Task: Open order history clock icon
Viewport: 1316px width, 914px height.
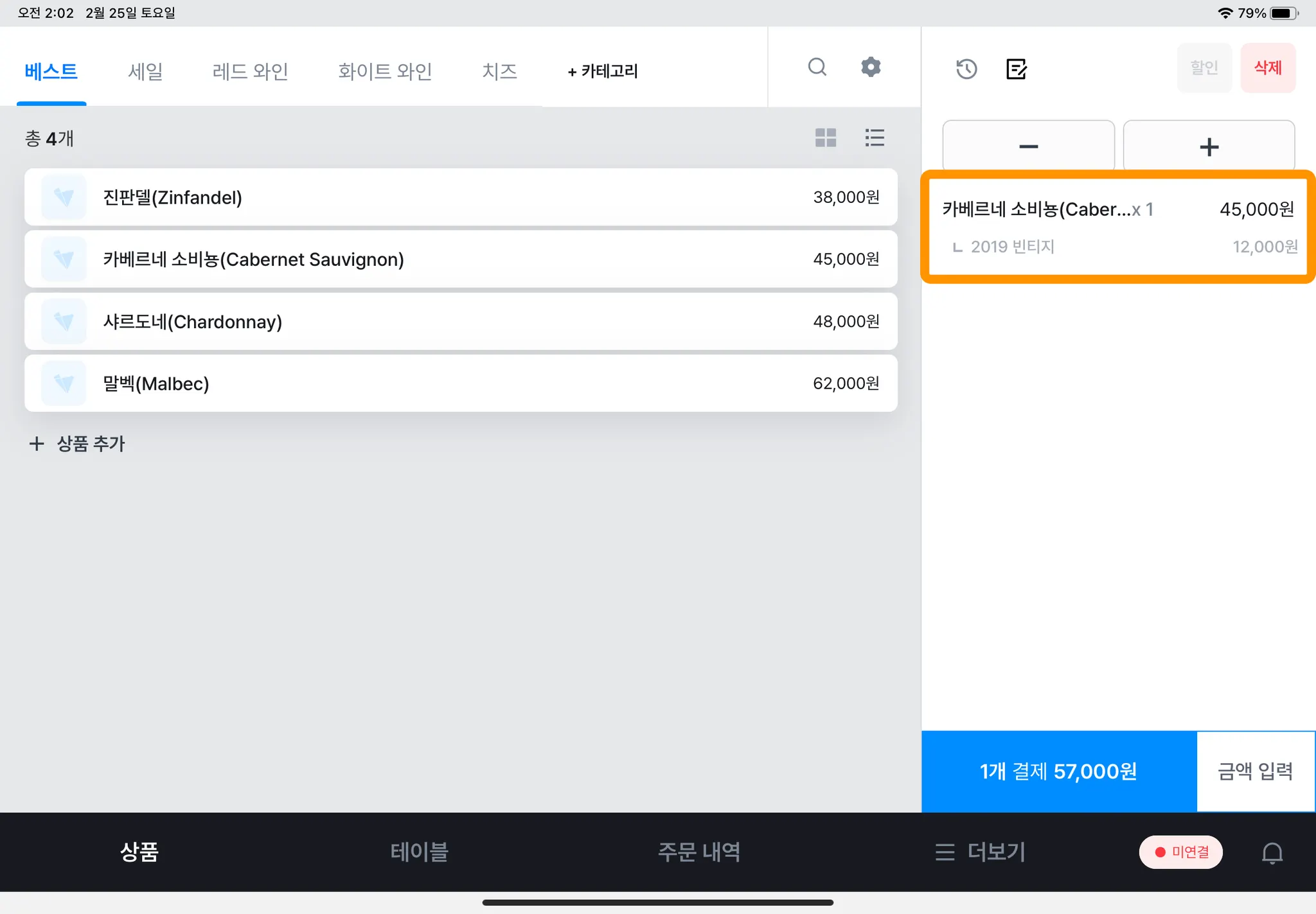Action: coord(966,69)
